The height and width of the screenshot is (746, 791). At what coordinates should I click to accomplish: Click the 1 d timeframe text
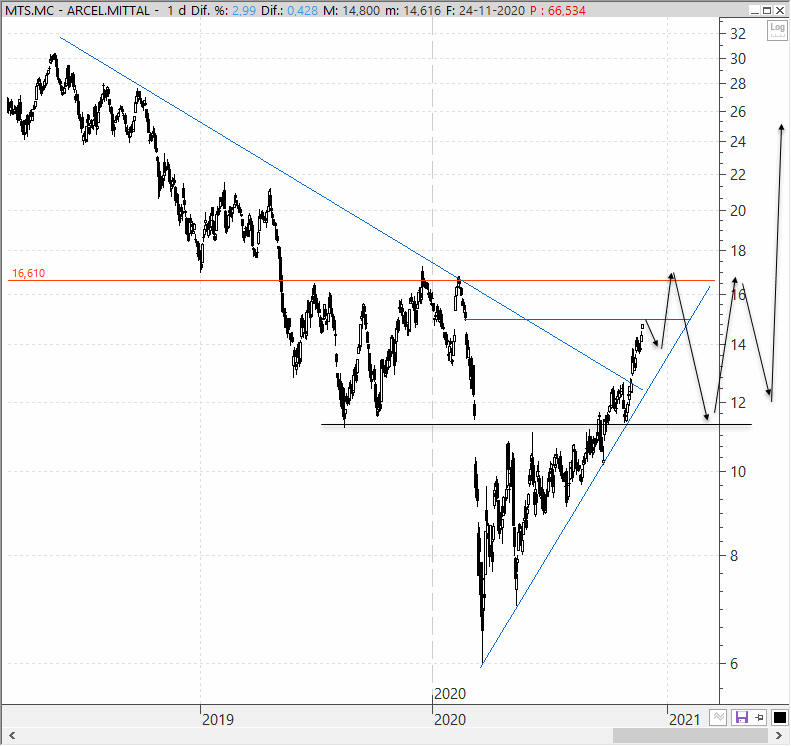coord(177,11)
